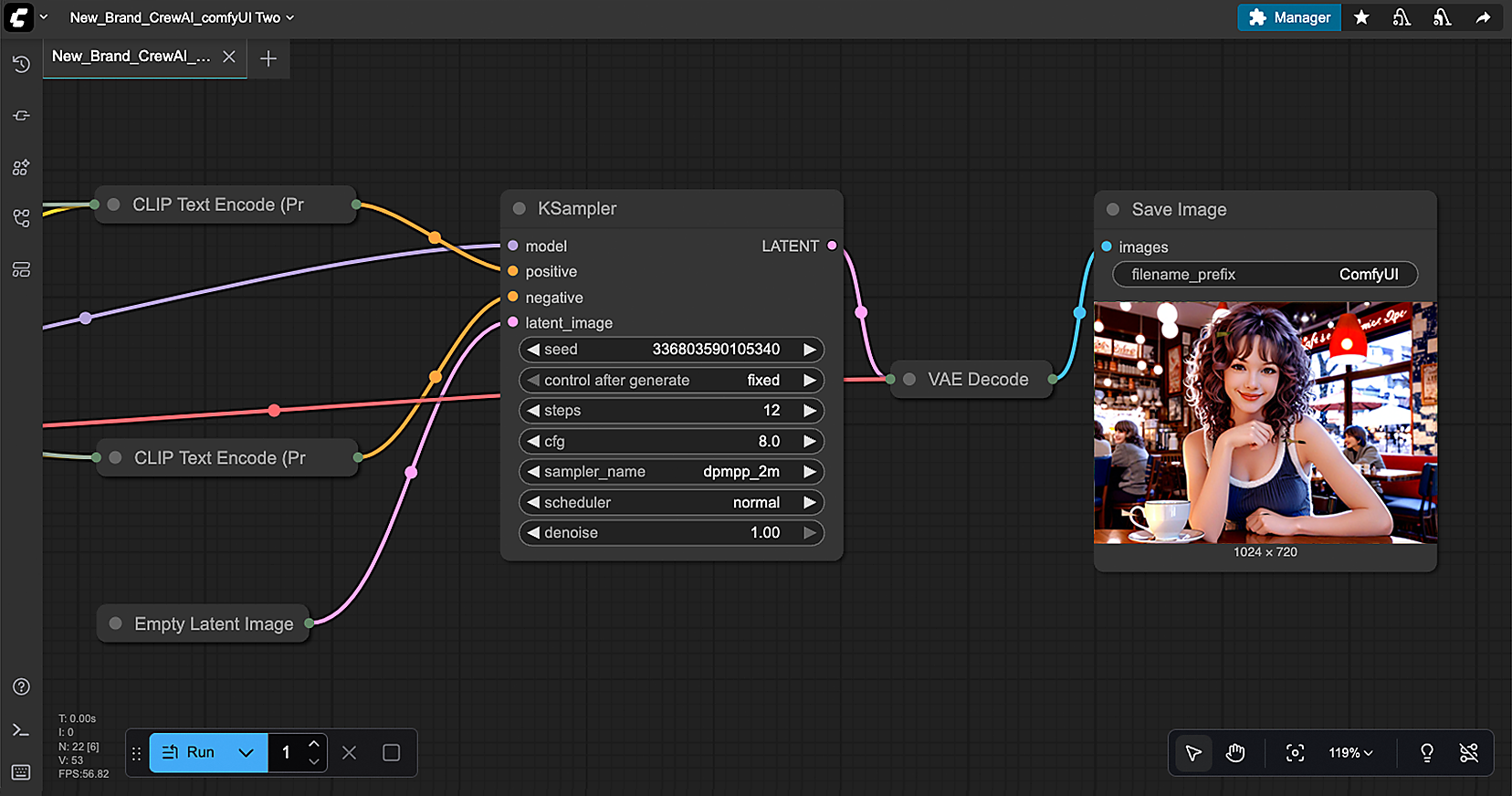Toggle collapse dot on Save Image node
The width and height of the screenshot is (1512, 796).
click(1113, 210)
